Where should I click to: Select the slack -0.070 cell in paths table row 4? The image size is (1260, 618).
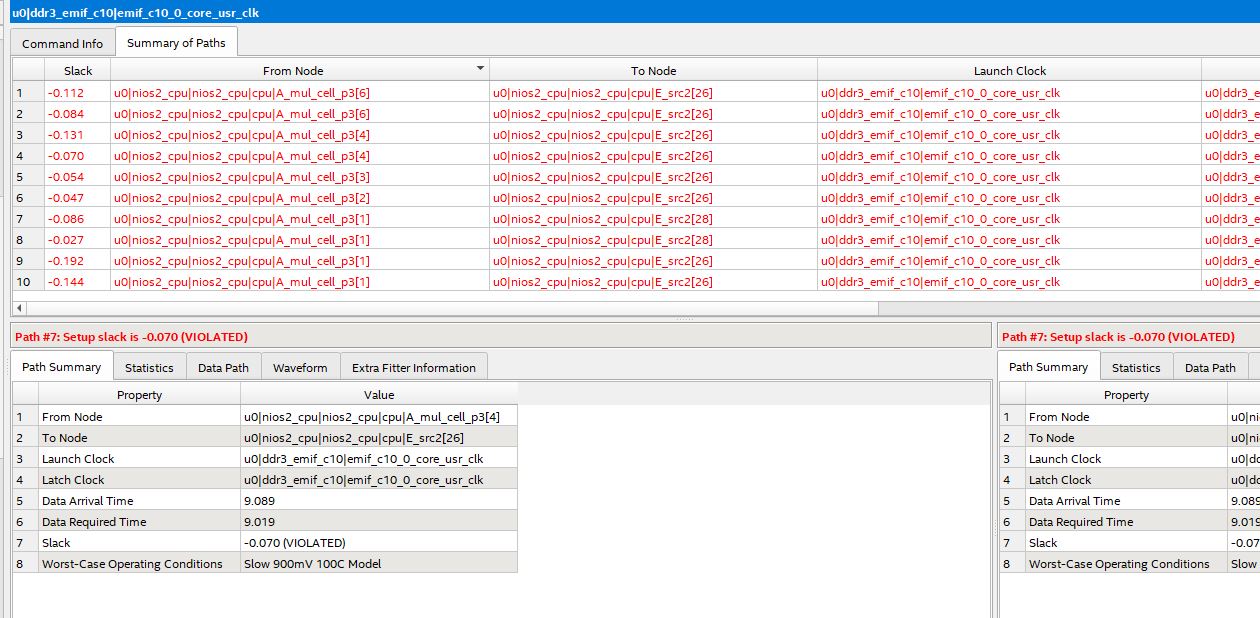78,155
